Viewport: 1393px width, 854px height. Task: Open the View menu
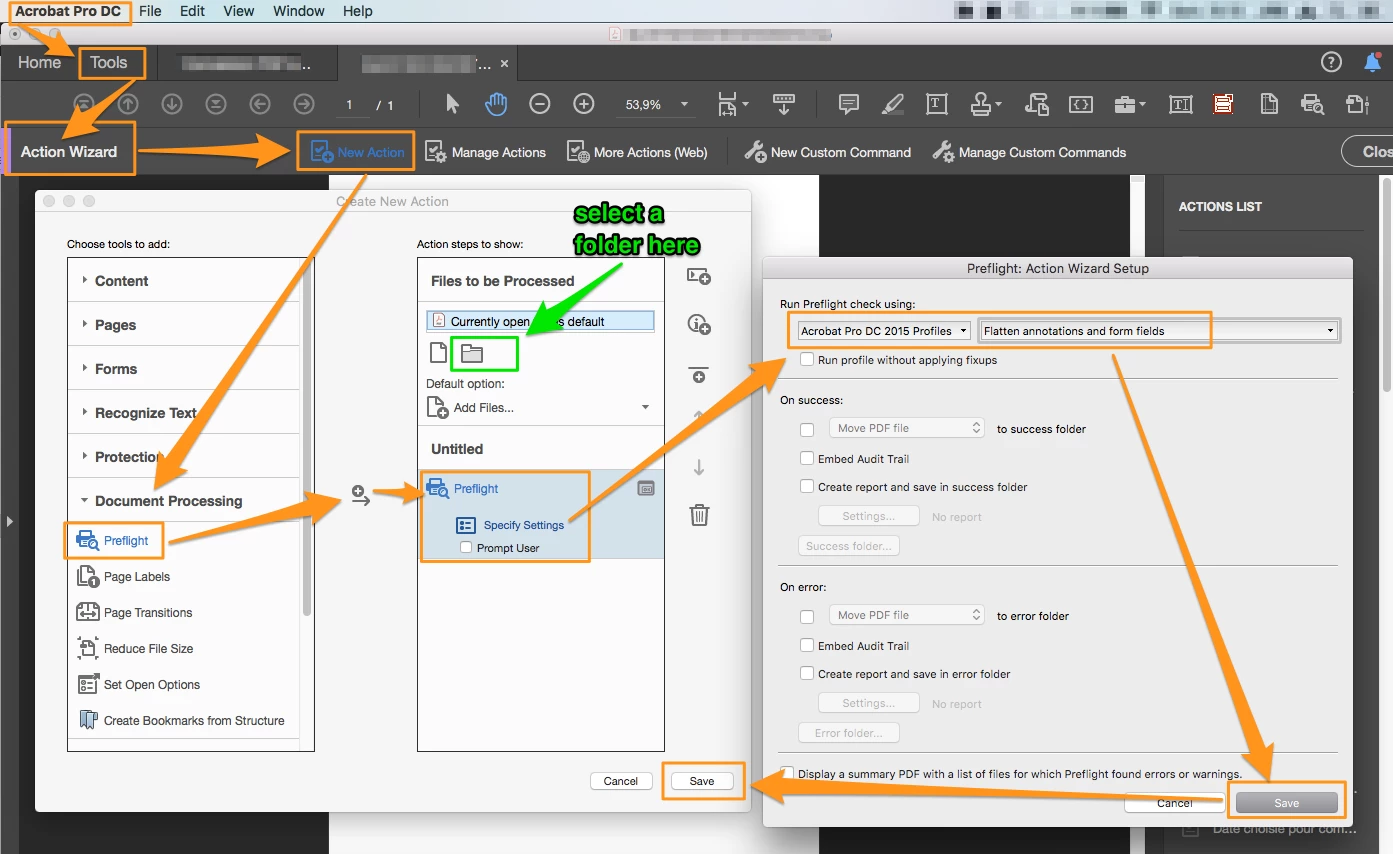[239, 11]
